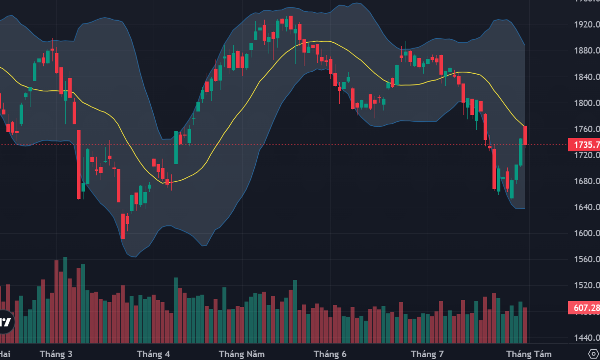Viewport: 600px width, 360px height.
Task: Click the red dotted current price line
Action: [283, 145]
